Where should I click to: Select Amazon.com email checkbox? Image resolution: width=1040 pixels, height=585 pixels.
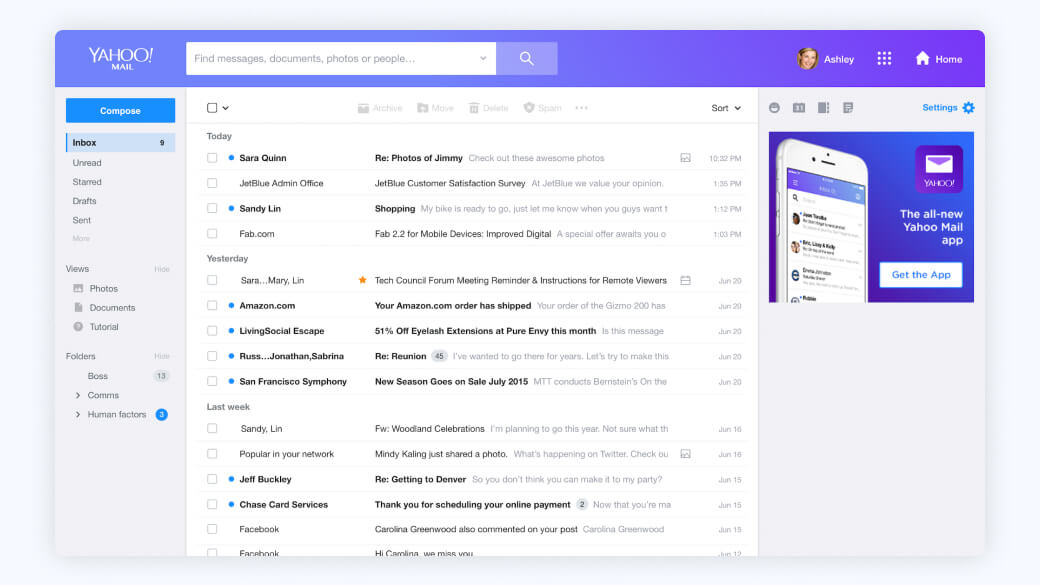212,306
